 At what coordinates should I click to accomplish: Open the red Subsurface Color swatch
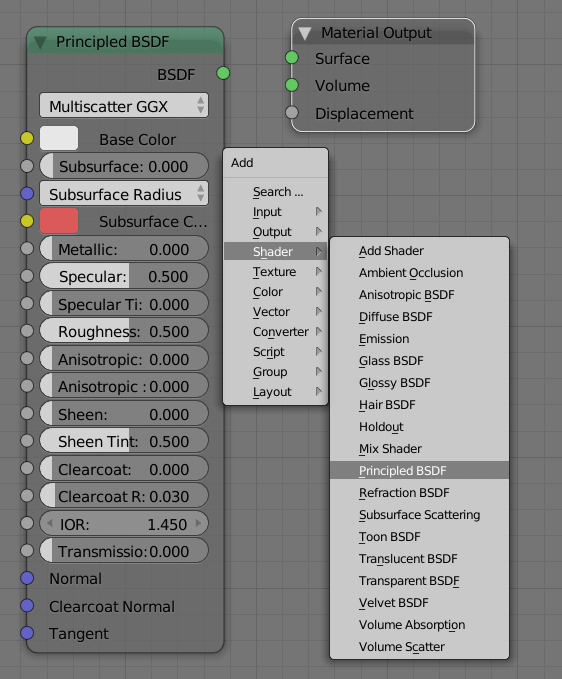pyautogui.click(x=59, y=221)
